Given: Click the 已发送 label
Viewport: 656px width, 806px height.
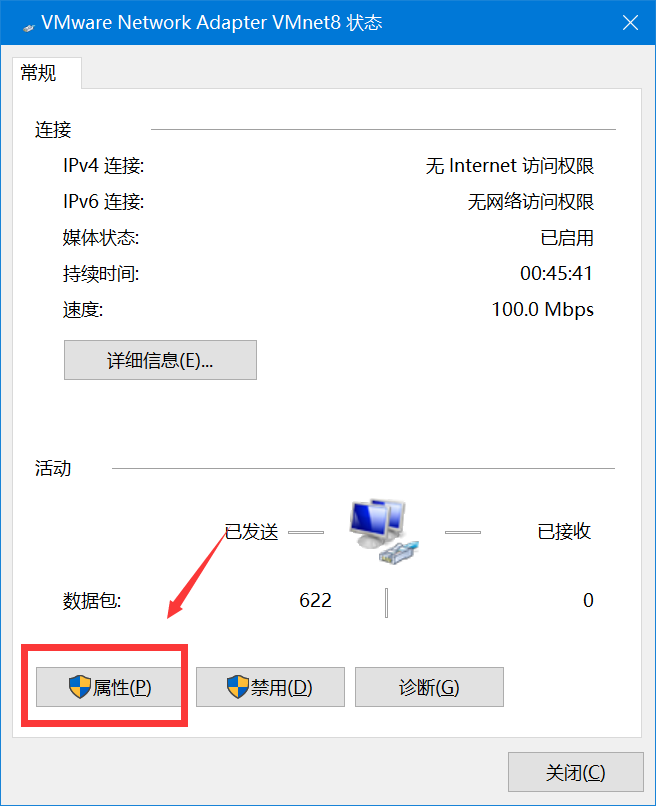Looking at the screenshot, I should tap(251, 532).
